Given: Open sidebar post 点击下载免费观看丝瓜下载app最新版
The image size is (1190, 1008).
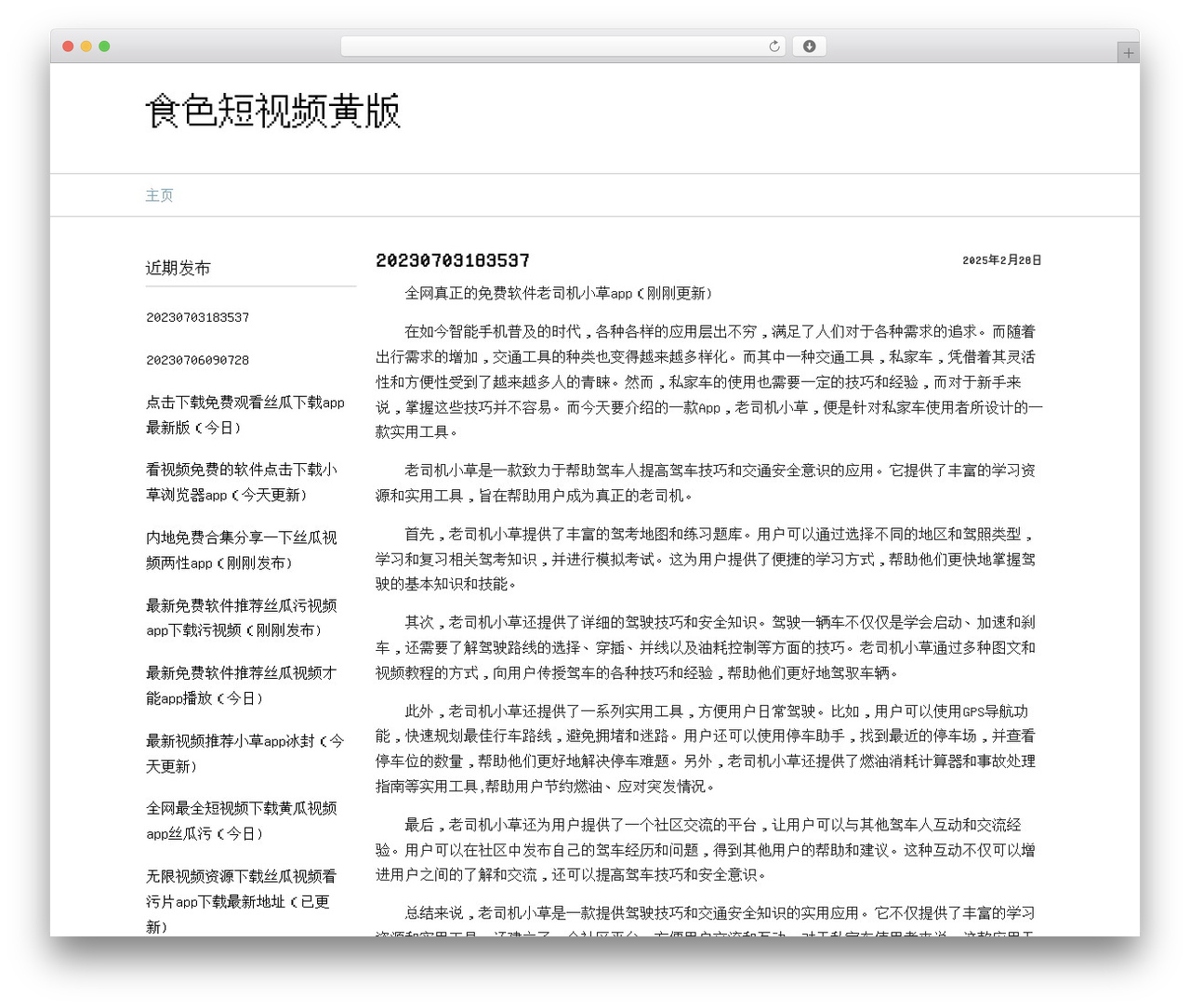Looking at the screenshot, I should click(245, 415).
